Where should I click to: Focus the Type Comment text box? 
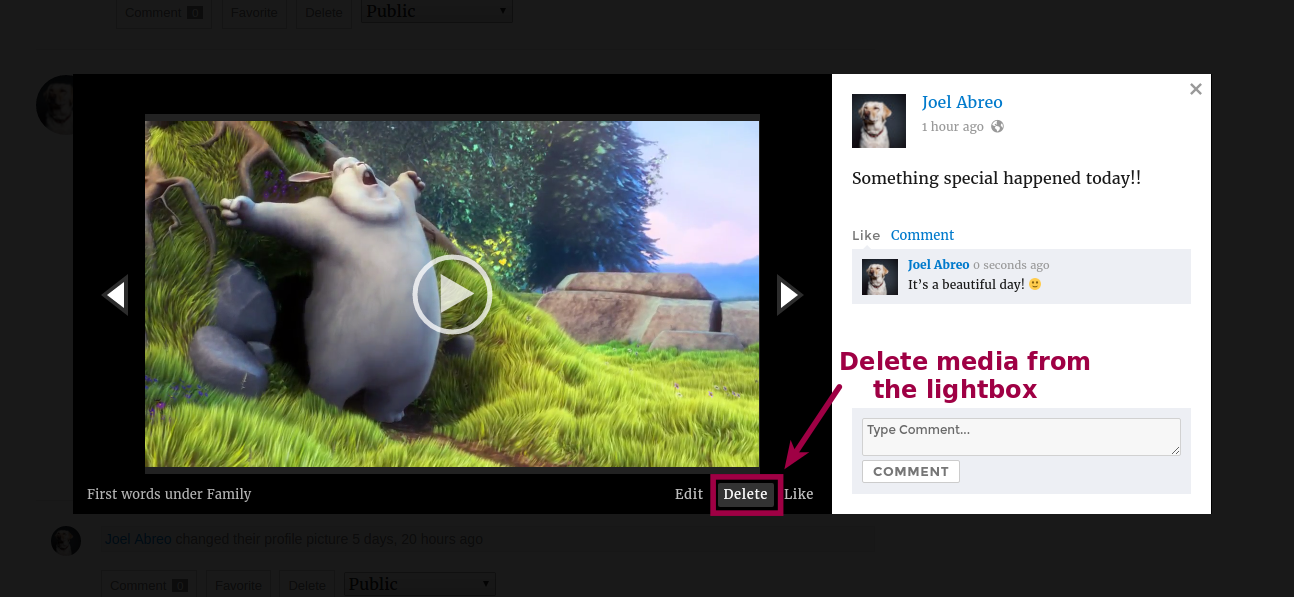click(x=1020, y=437)
